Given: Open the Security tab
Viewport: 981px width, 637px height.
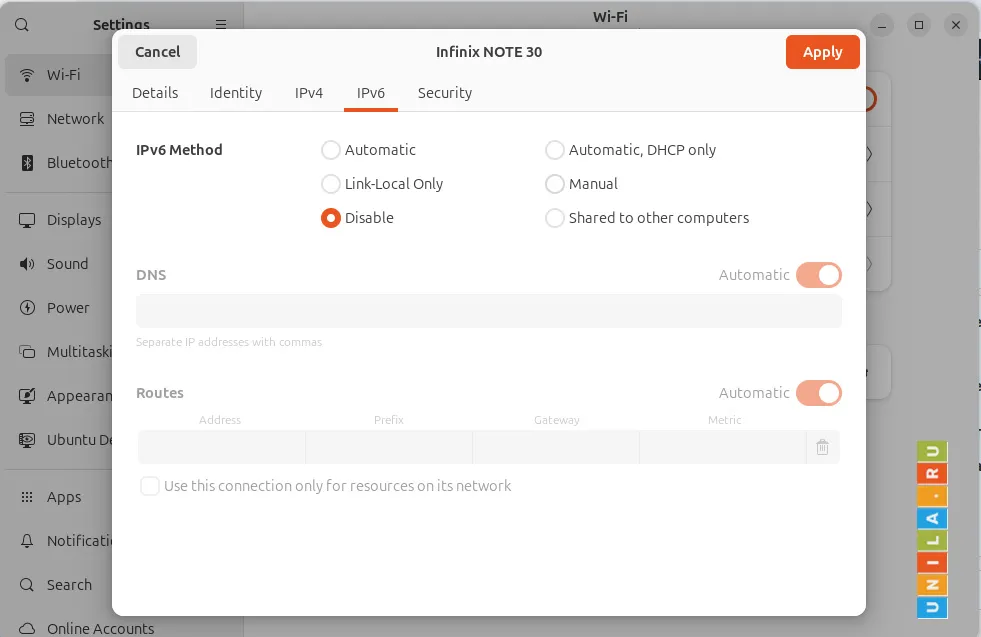Looking at the screenshot, I should [444, 93].
